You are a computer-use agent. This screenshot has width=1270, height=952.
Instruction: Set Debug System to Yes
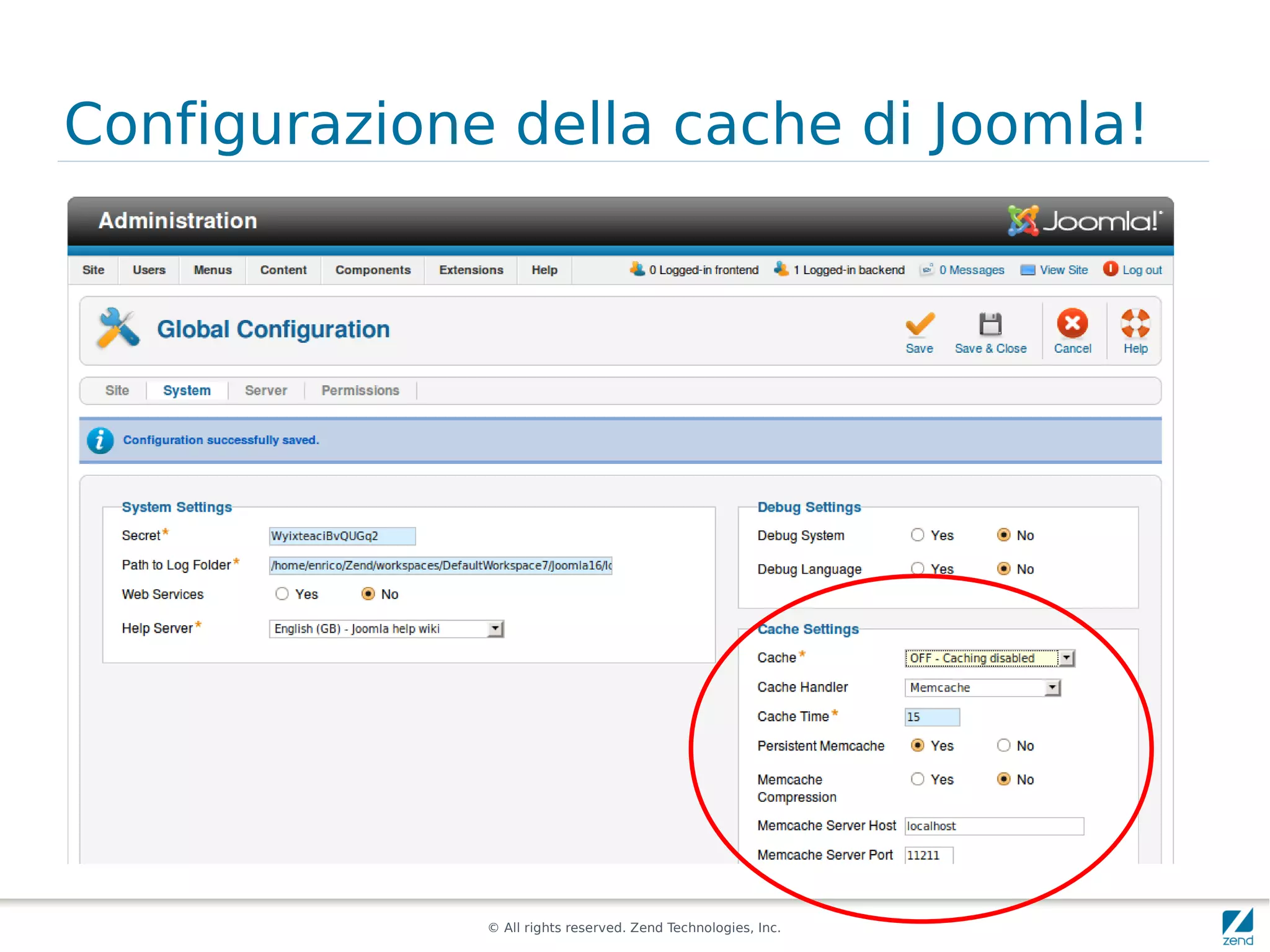point(917,535)
